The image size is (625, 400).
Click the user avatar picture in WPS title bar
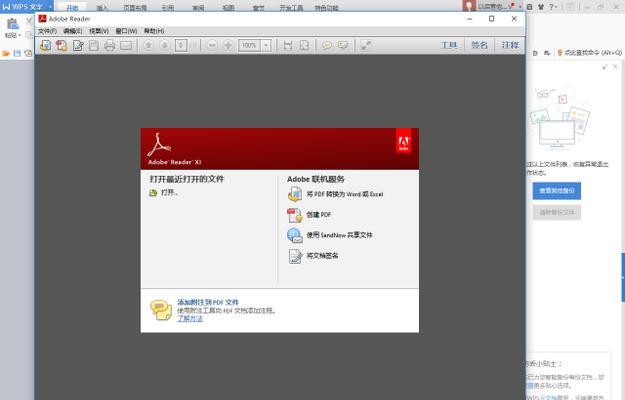point(470,6)
